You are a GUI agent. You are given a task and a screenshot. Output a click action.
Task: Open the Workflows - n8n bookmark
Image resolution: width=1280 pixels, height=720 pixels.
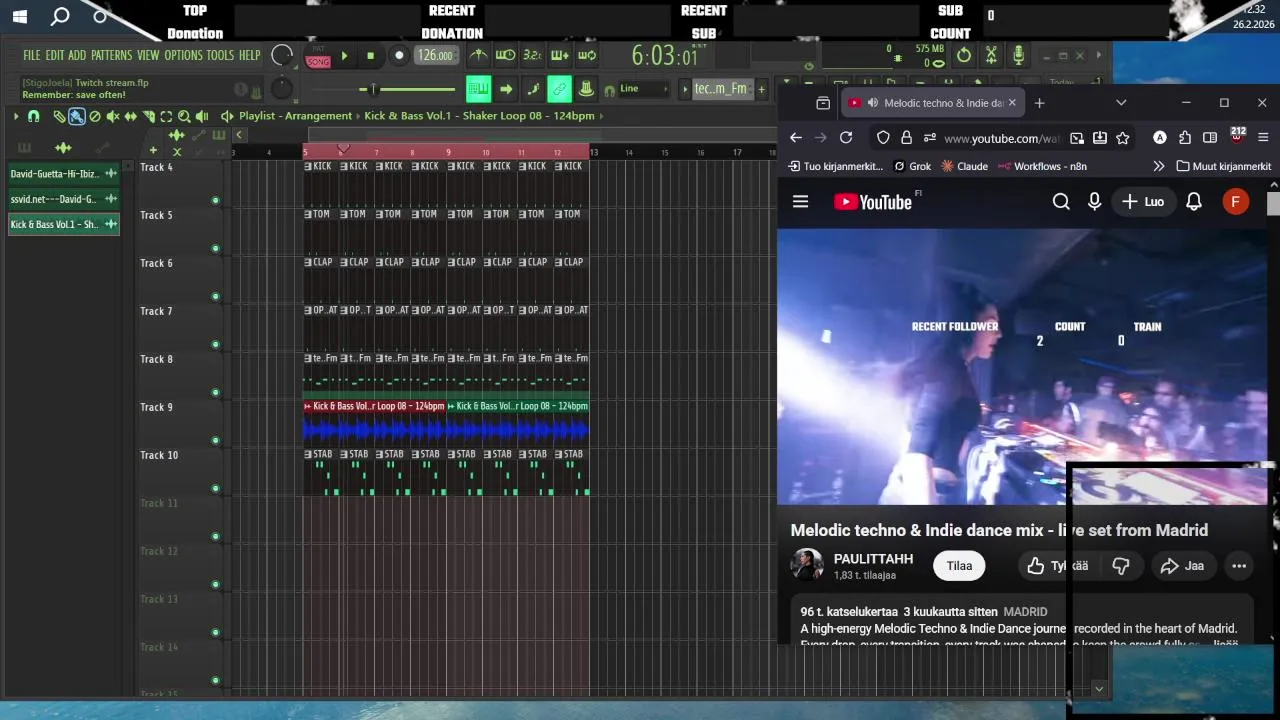coord(1041,166)
